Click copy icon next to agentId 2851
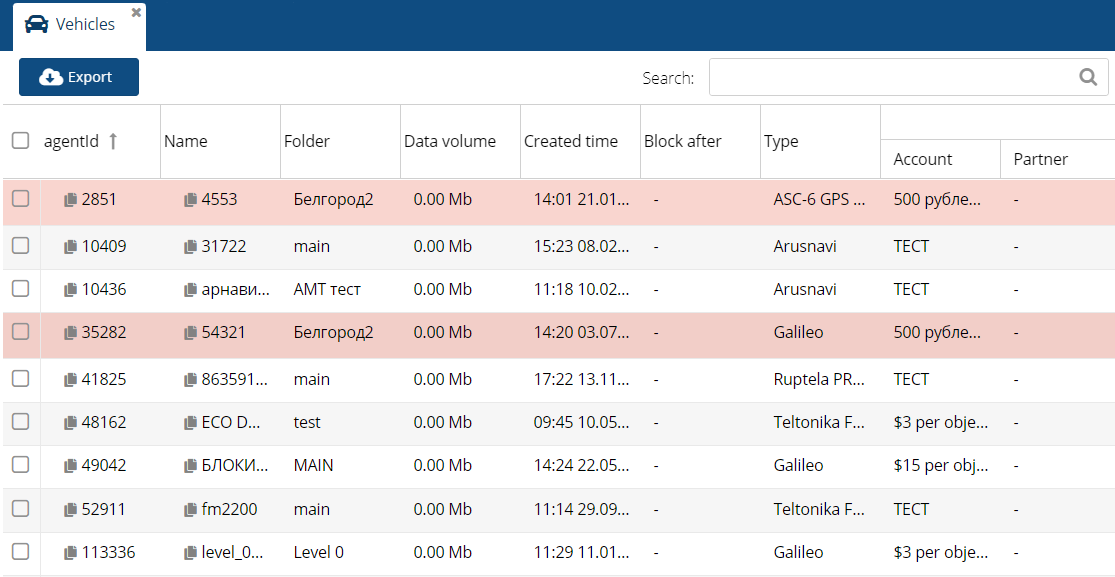The image size is (1115, 577). [x=70, y=200]
